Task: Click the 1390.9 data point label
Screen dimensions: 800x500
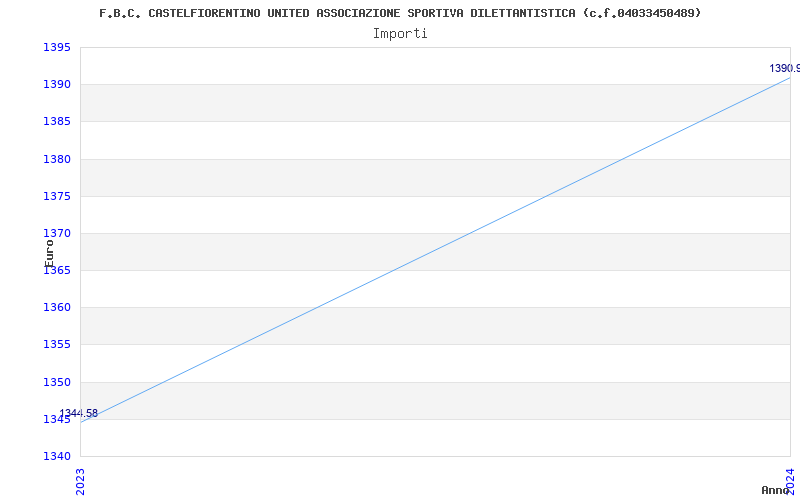Action: coord(784,68)
